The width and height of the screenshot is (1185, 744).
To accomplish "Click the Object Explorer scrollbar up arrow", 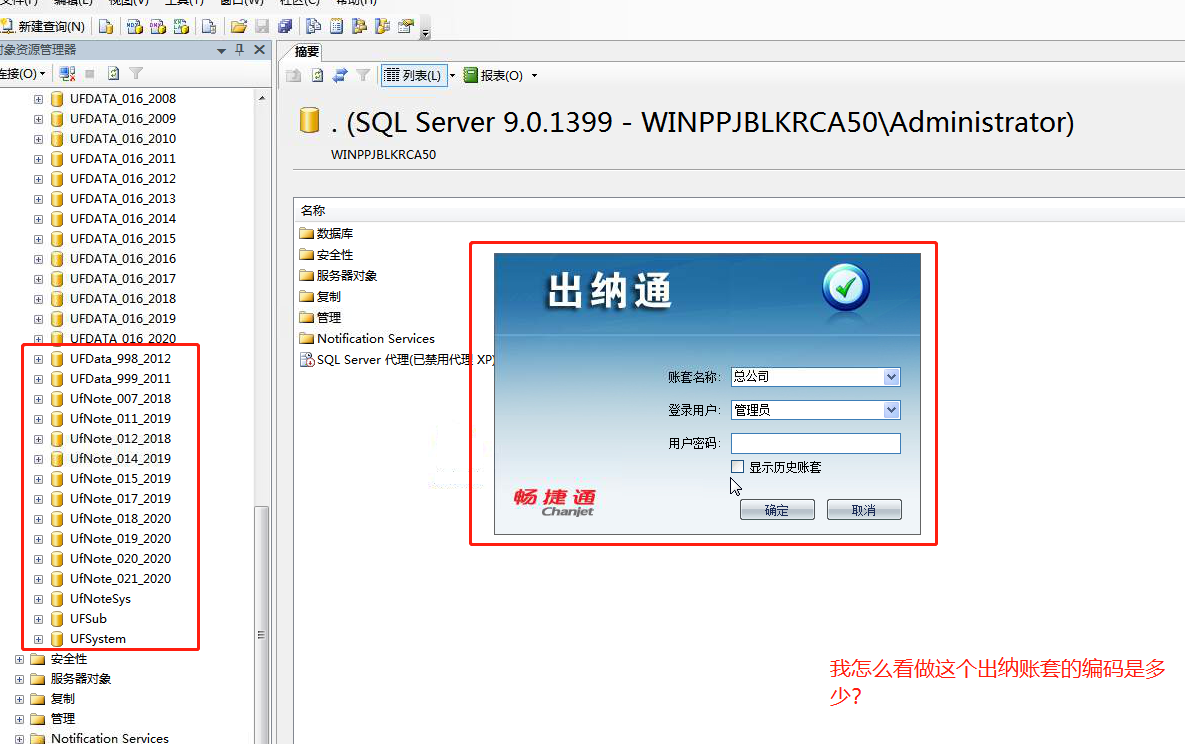I will point(261,98).
